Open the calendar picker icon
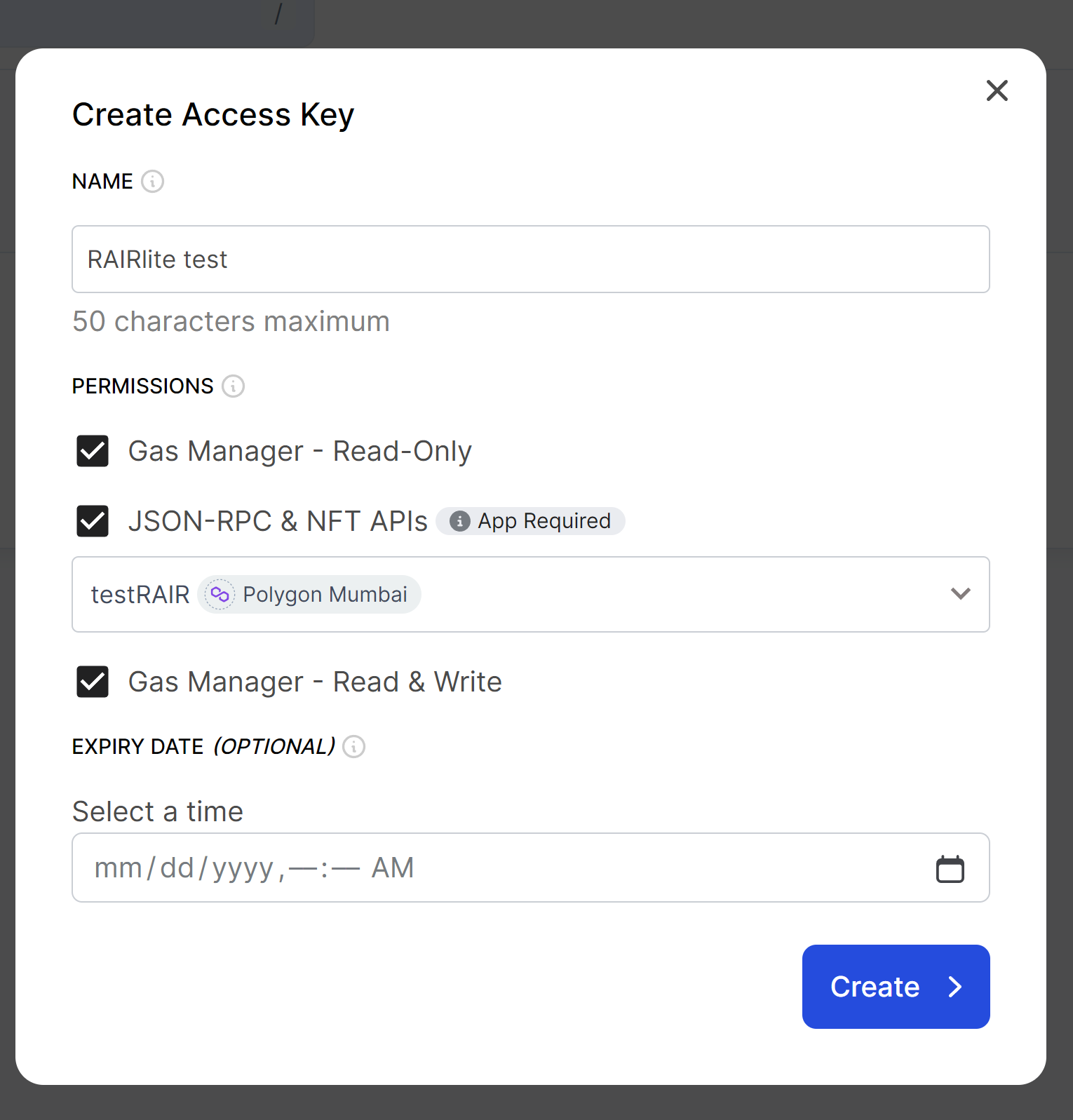Image resolution: width=1073 pixels, height=1120 pixels. pyautogui.click(x=950, y=869)
